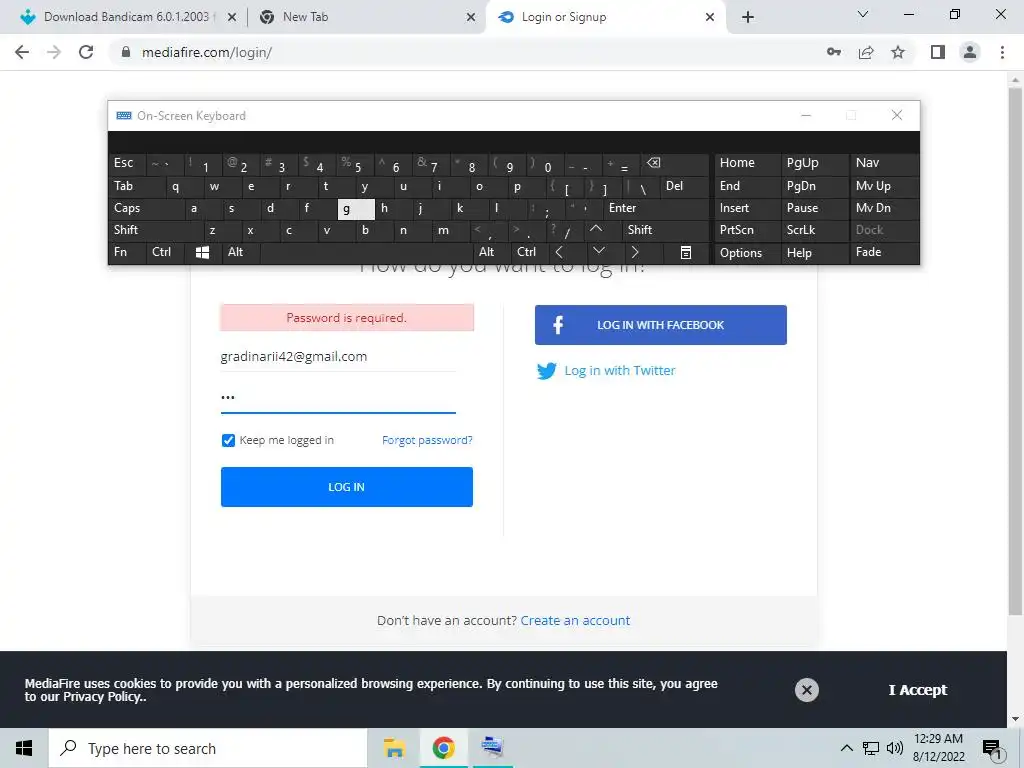Screen dimensions: 1024x768
Task: Toggle the Insert key on On-Screen Keyboard
Action: pyautogui.click(x=747, y=208)
